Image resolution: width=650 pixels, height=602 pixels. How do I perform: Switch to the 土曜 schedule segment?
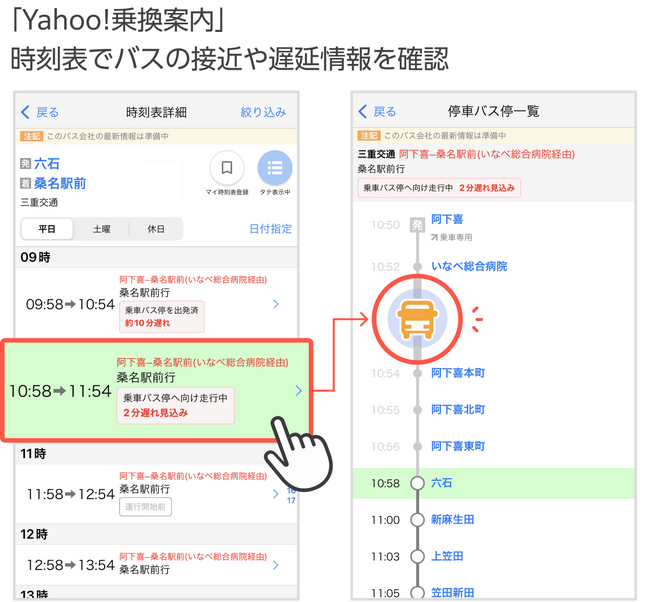[101, 229]
